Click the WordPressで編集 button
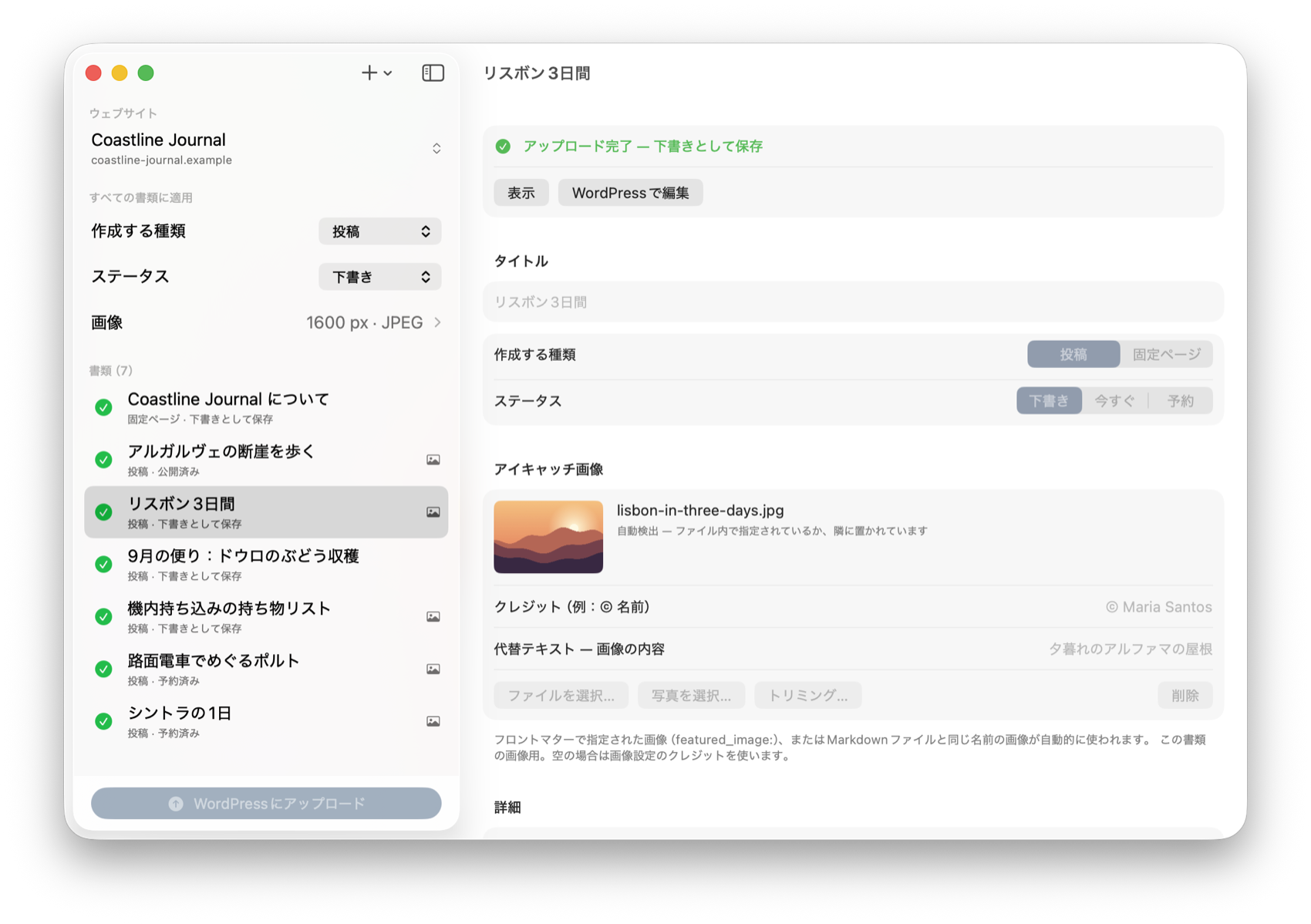Image resolution: width=1311 pixels, height=924 pixels. coord(631,193)
